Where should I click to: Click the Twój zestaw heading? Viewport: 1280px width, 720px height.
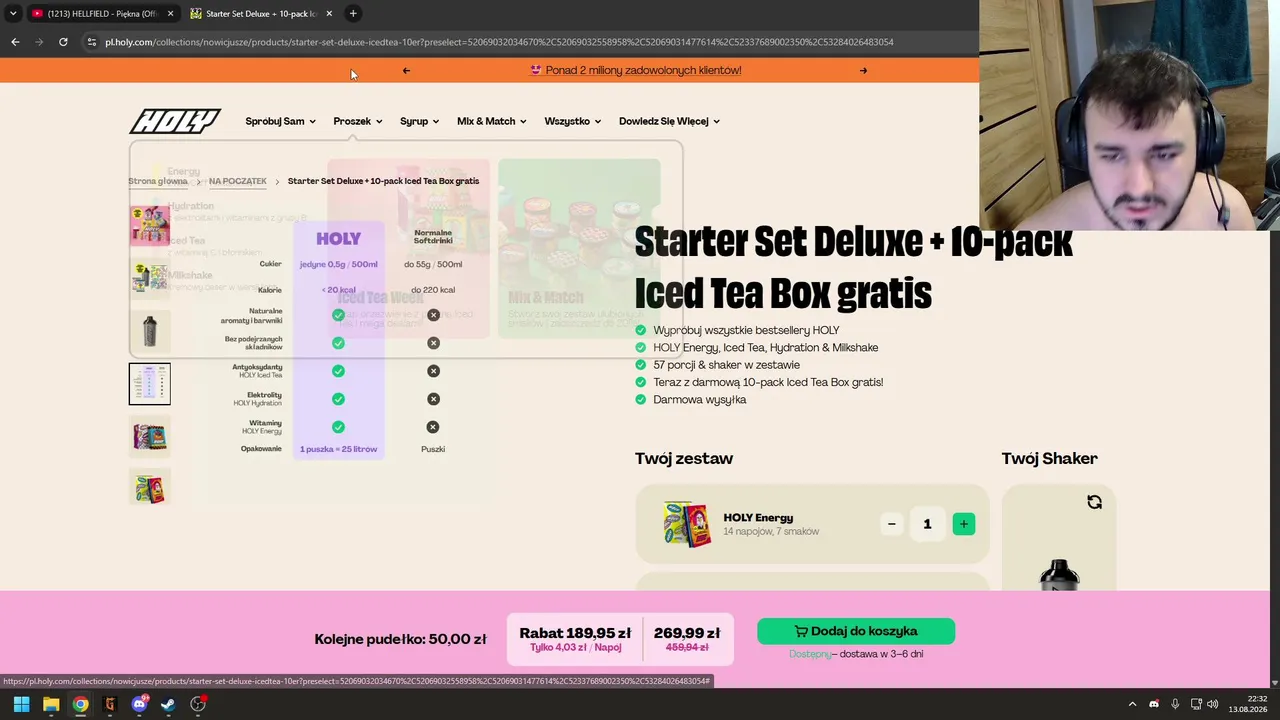point(684,458)
